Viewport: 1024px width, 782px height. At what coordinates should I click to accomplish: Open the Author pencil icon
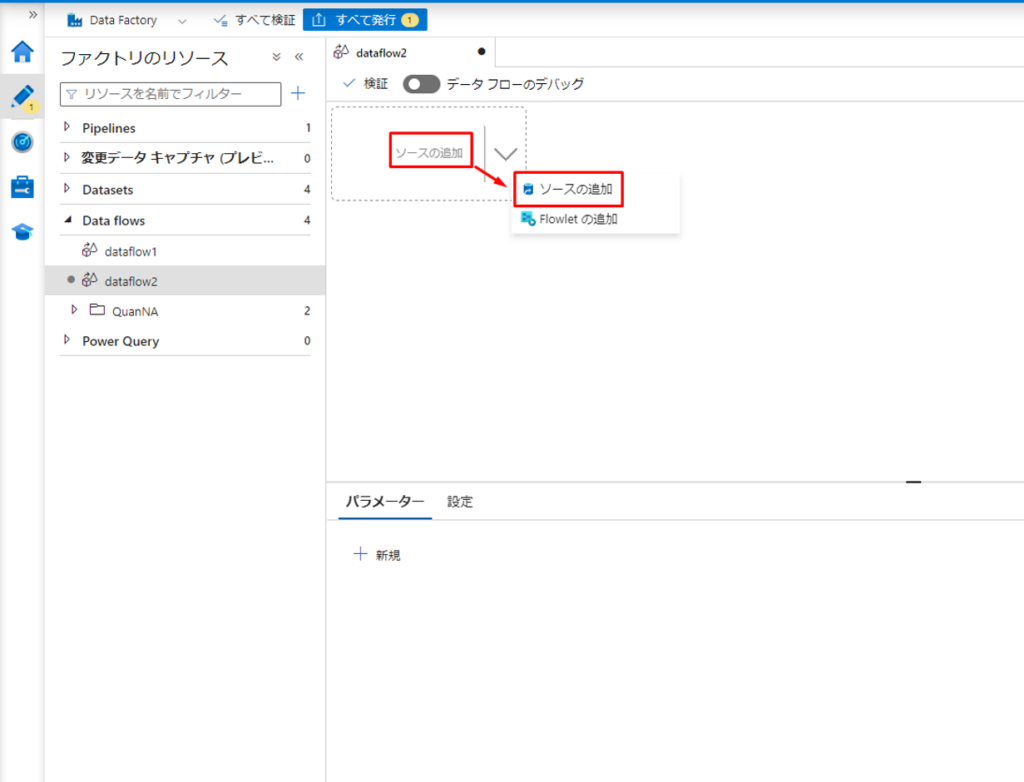[22, 97]
